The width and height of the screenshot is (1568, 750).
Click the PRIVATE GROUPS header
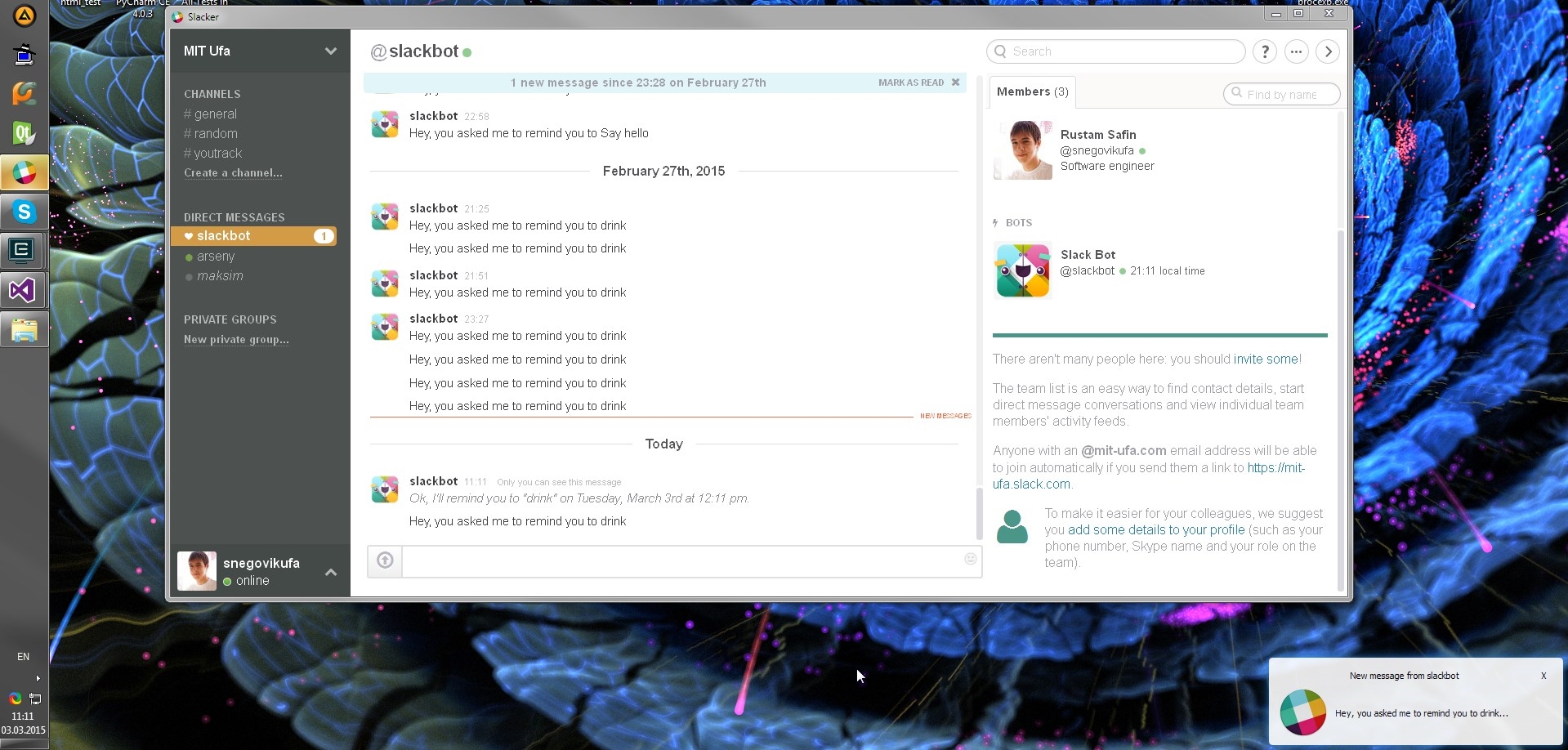pyautogui.click(x=230, y=319)
